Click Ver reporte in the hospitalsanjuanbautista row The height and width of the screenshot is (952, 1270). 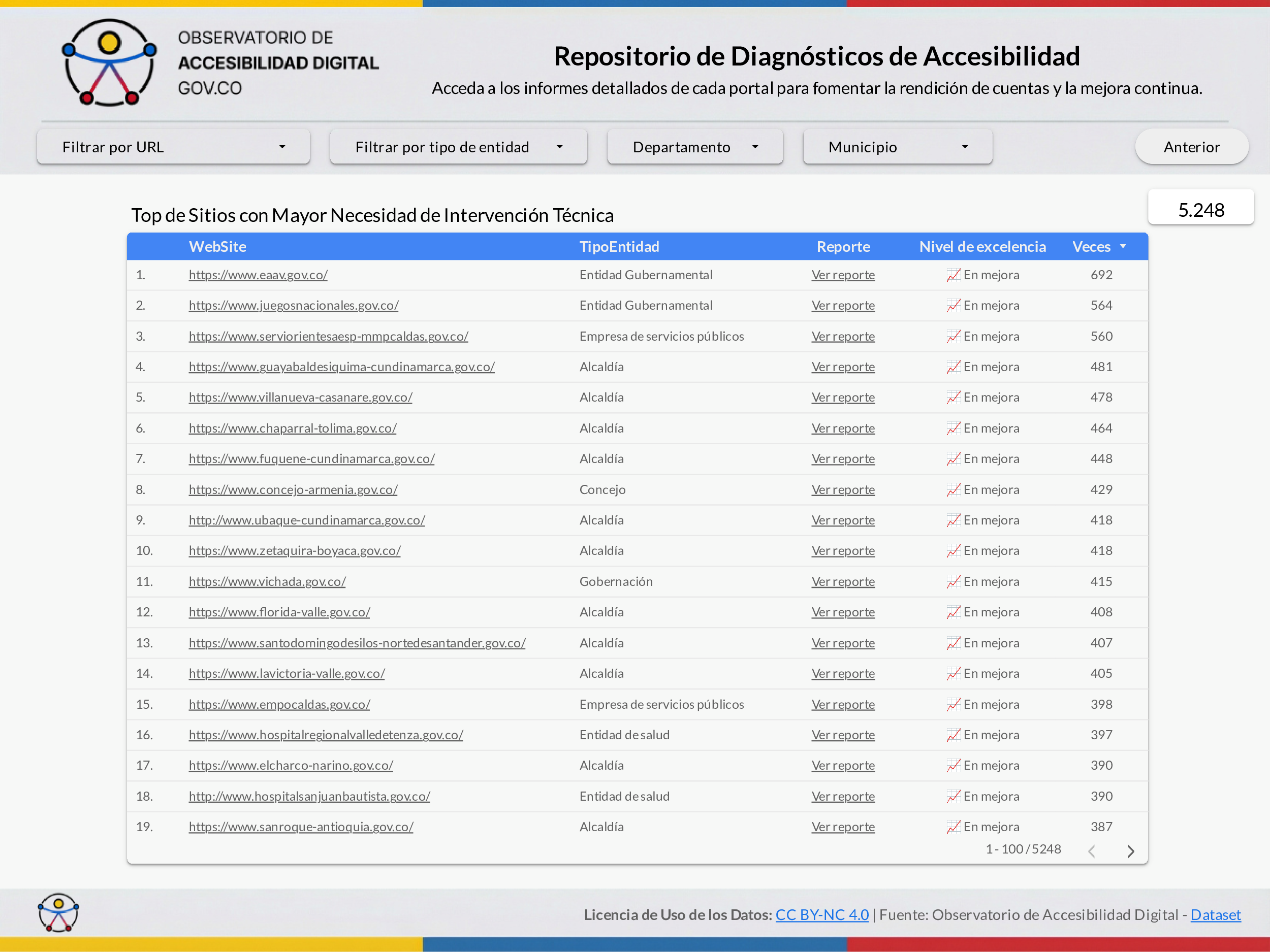843,796
